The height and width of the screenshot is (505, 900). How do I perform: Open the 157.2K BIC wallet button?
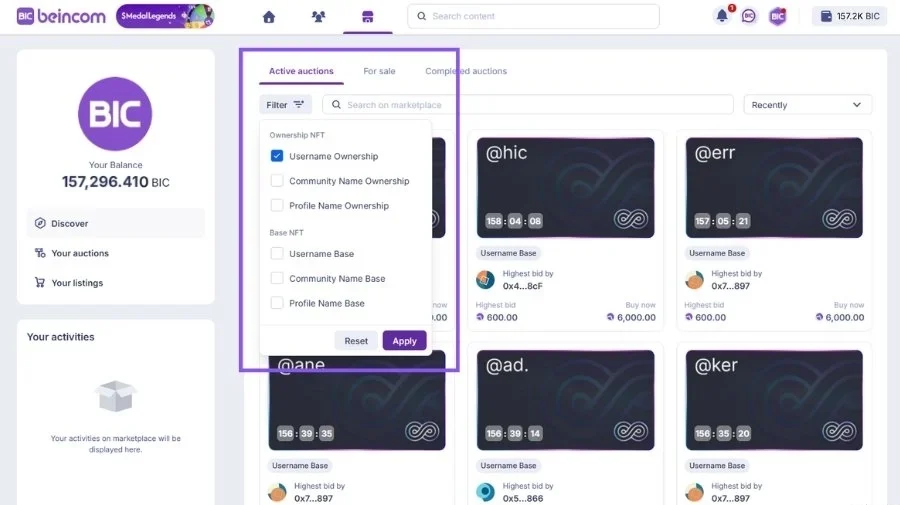click(850, 16)
